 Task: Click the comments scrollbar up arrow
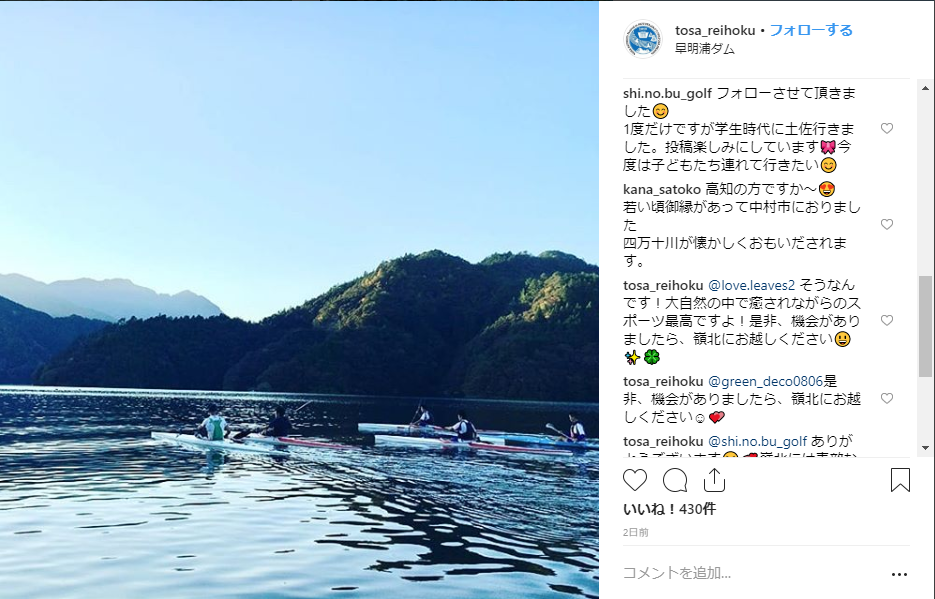pos(925,88)
